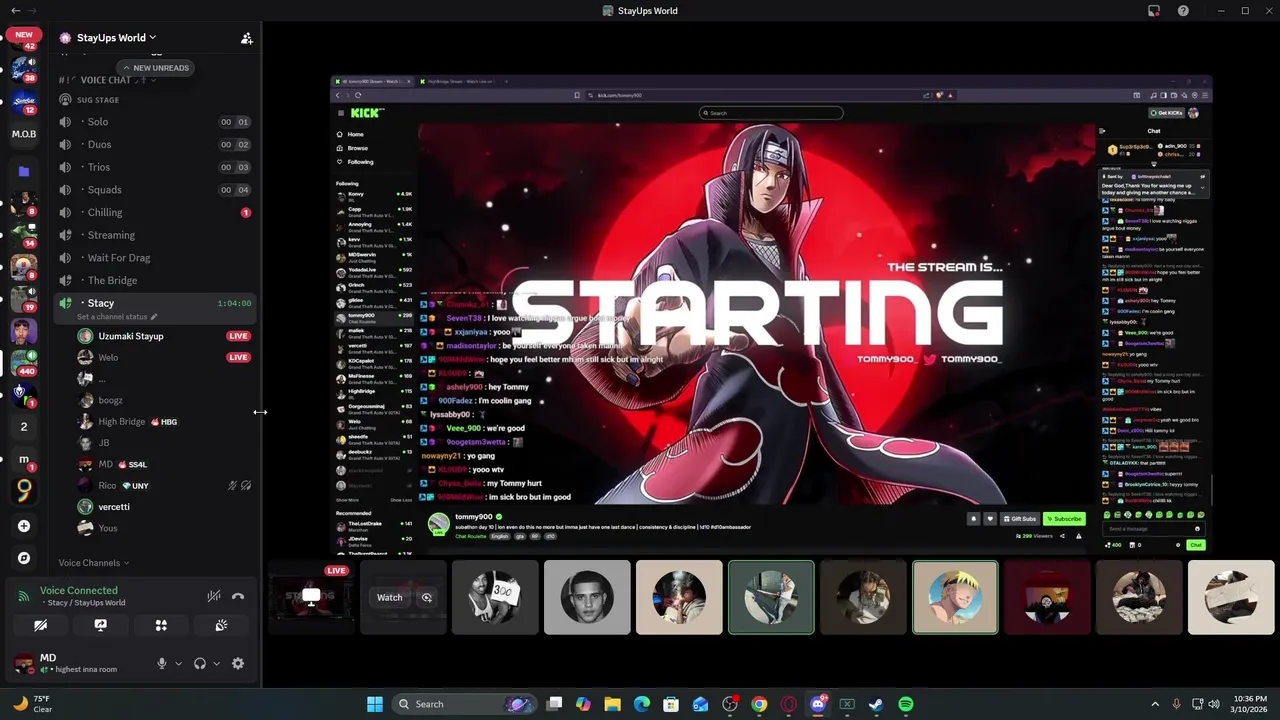
Task: Open the soundboard button
Action: tap(221, 625)
